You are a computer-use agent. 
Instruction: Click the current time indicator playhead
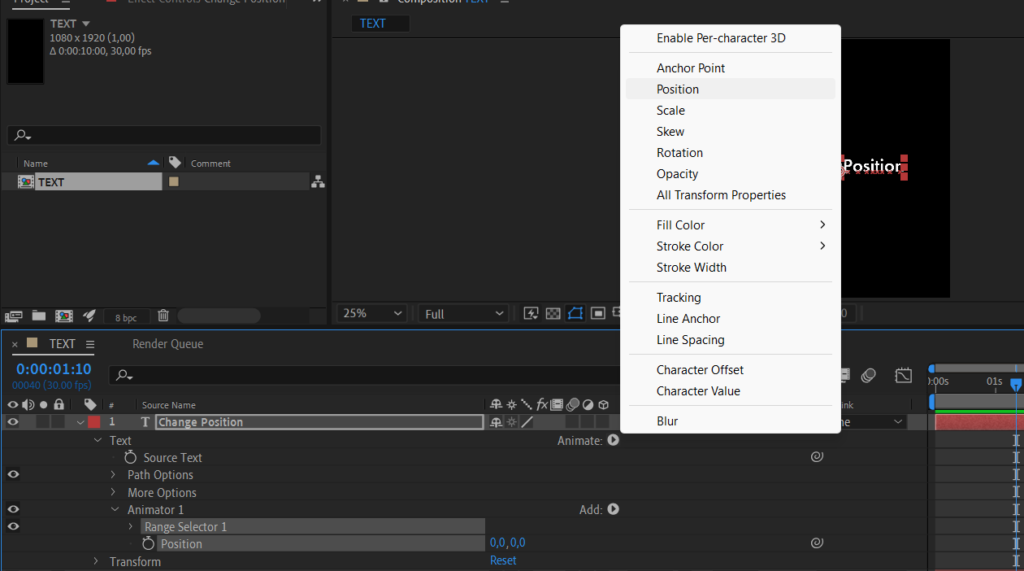point(1016,384)
